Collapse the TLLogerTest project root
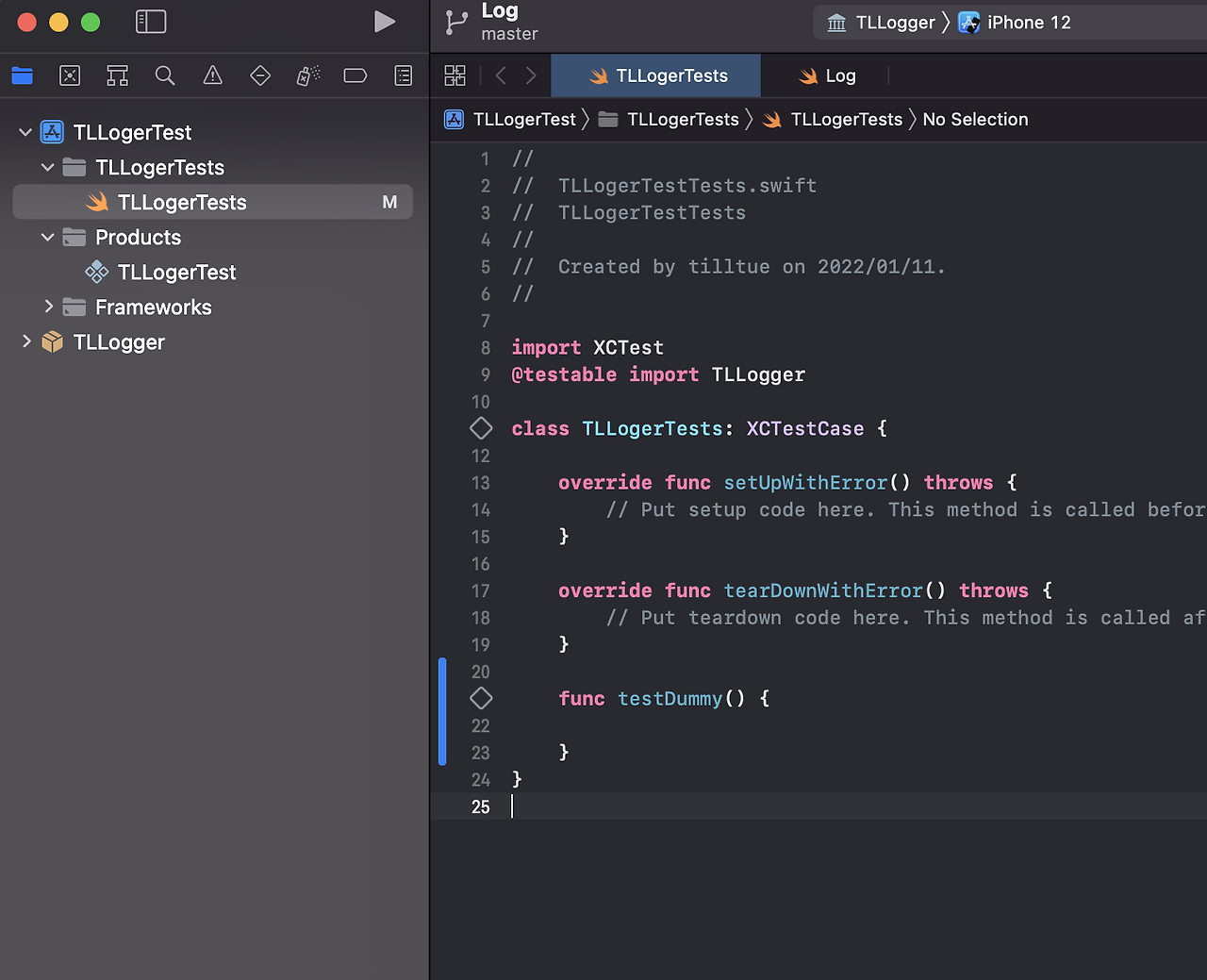Screen dimensions: 1207x980 25,132
